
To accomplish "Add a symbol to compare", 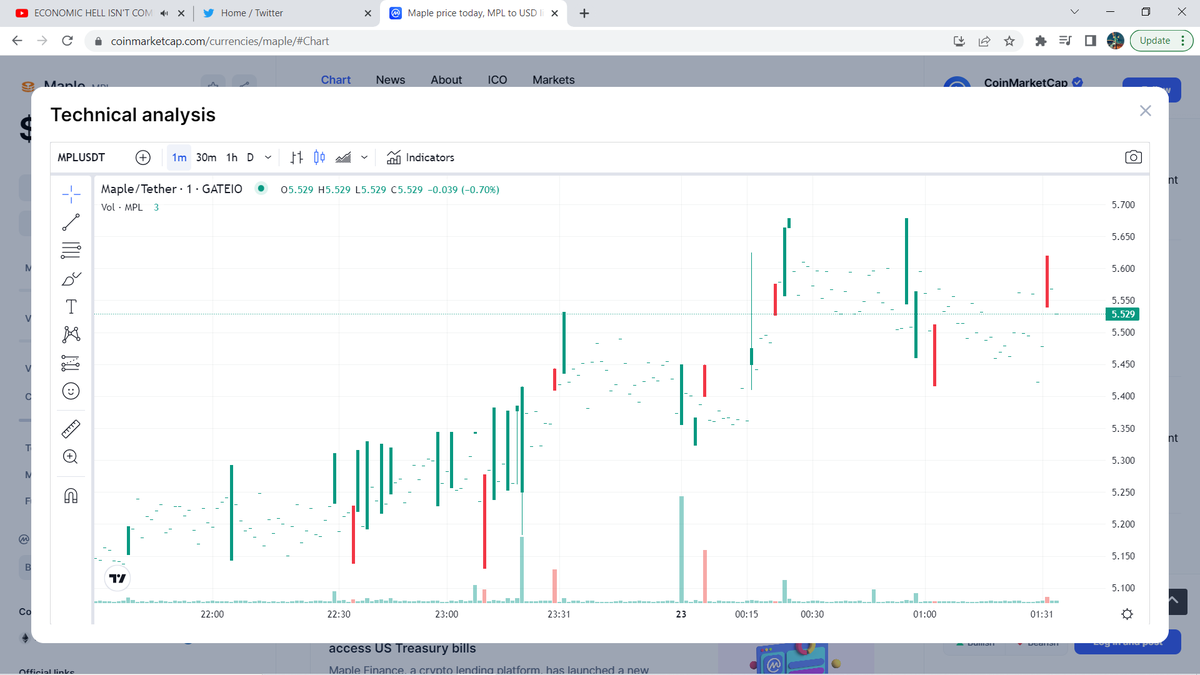I will (x=143, y=157).
